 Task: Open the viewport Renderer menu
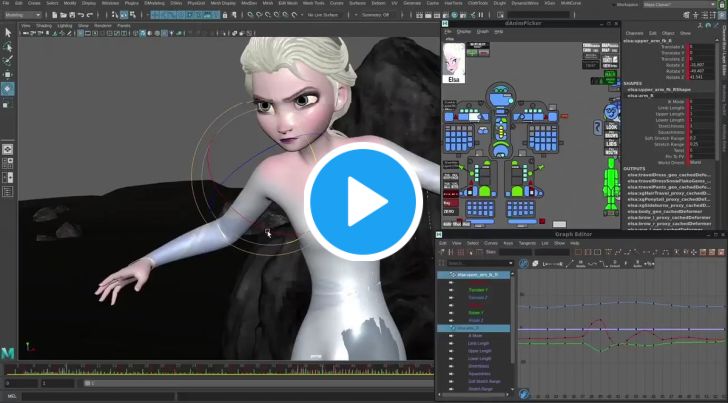pos(103,26)
